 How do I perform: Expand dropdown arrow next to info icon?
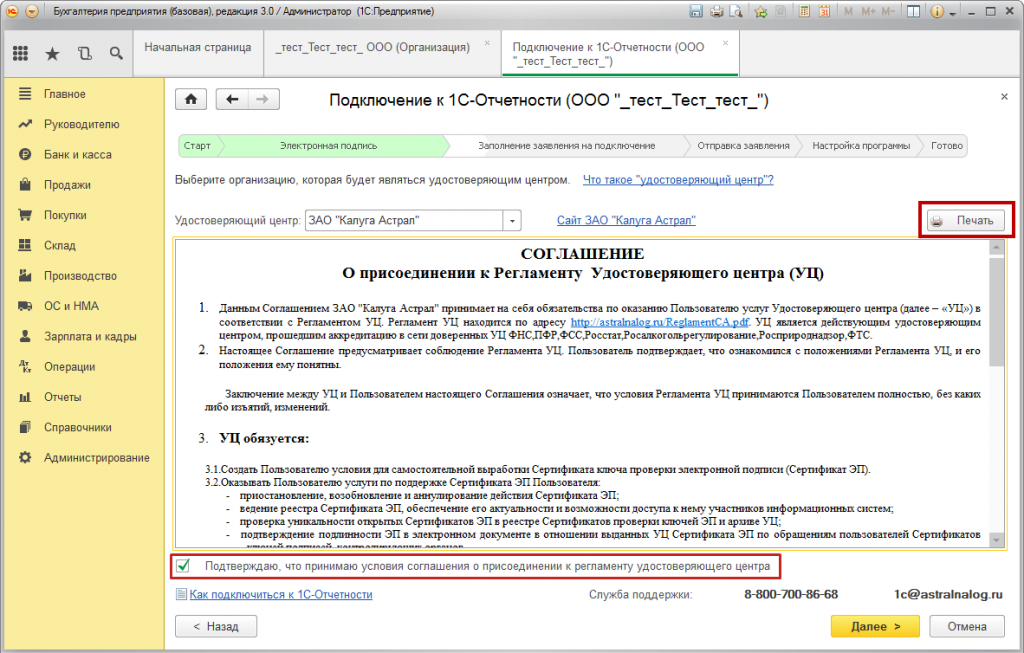(953, 12)
